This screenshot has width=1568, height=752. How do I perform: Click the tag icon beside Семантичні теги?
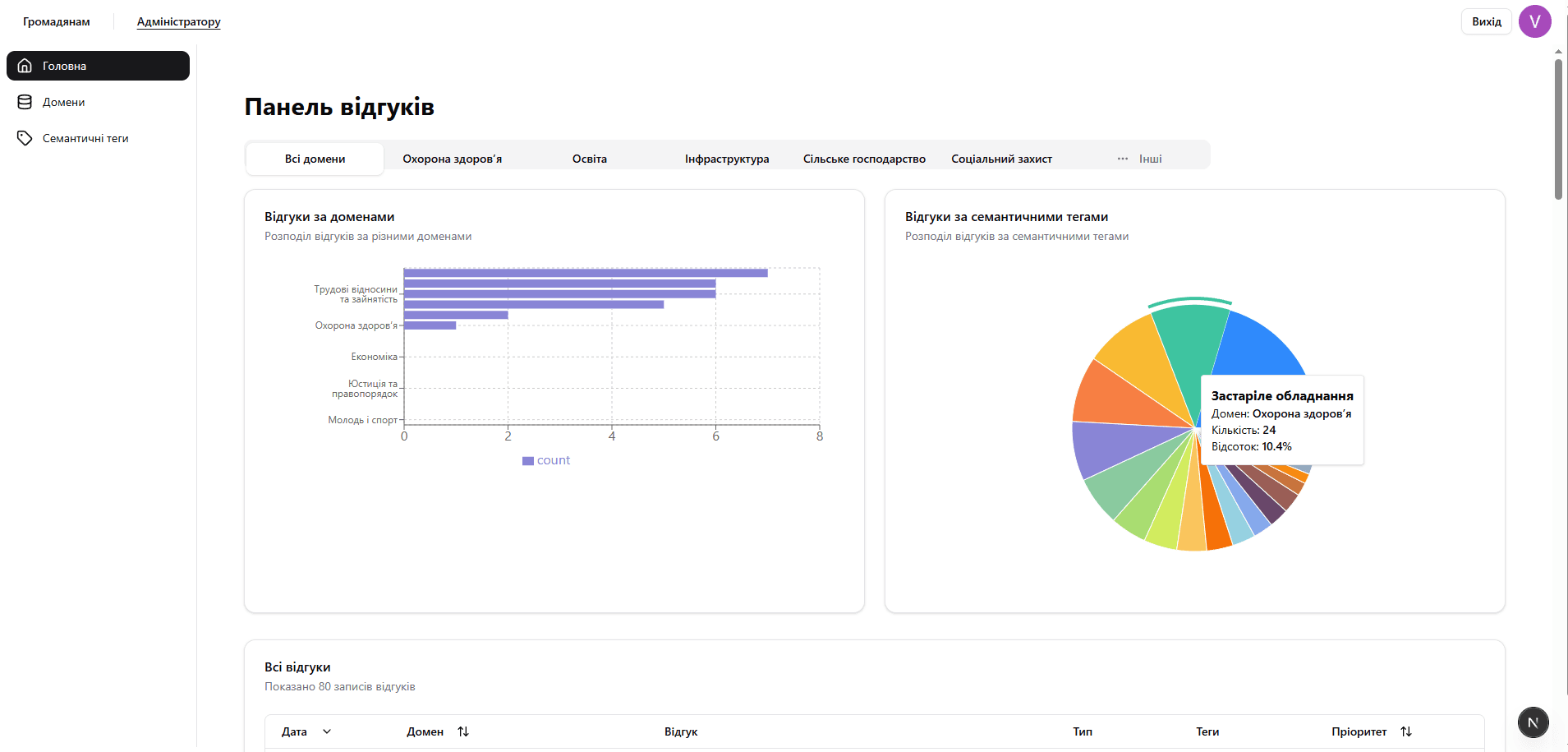[x=25, y=138]
